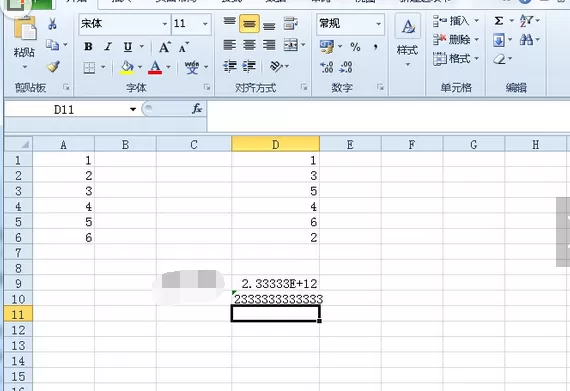Select cell A6 containing 6

(x=64, y=237)
